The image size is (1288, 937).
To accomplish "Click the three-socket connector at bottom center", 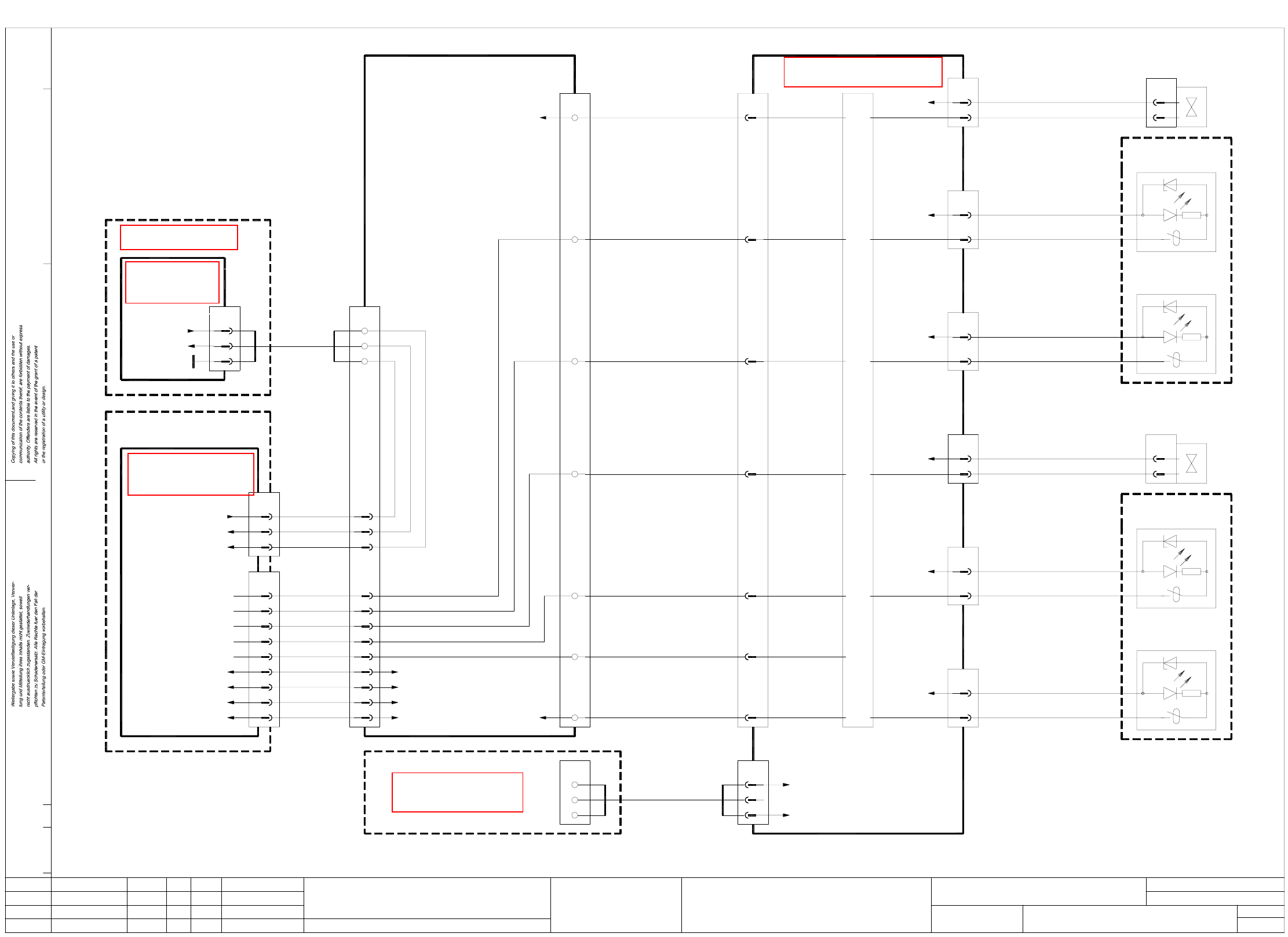I will click(753, 792).
